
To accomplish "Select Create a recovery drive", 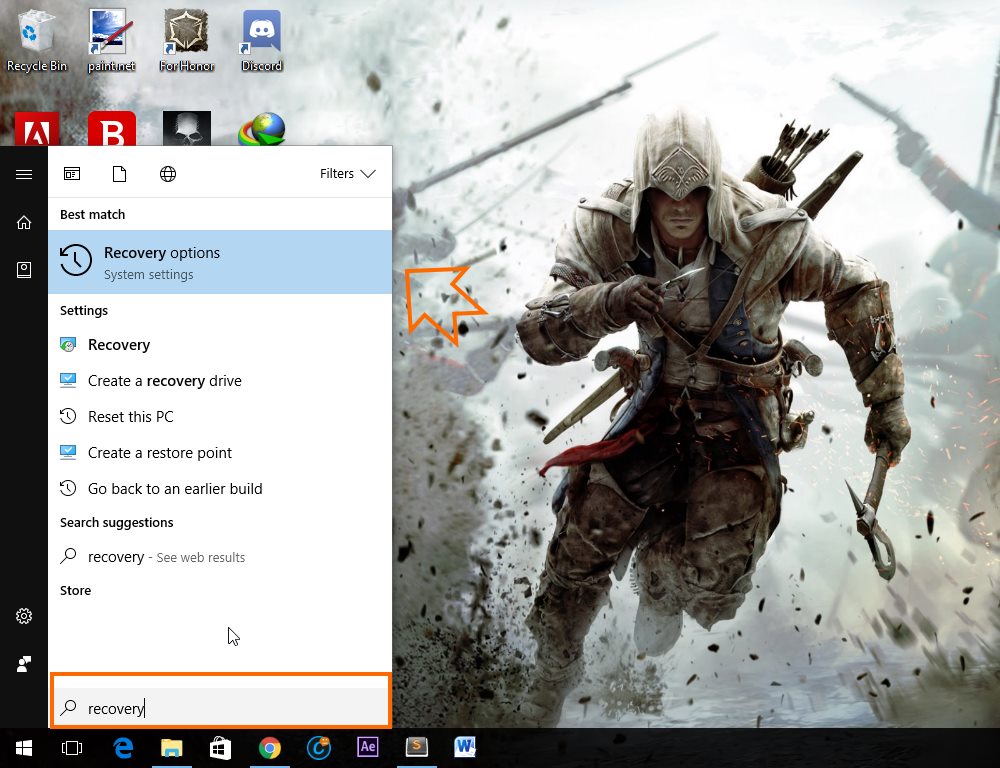I will click(220, 381).
